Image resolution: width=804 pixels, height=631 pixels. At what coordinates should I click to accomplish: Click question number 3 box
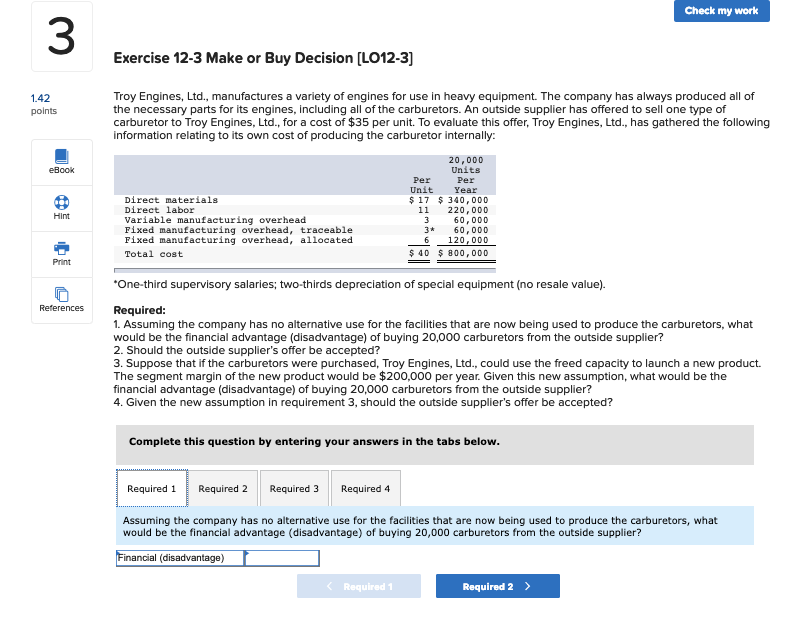[62, 36]
